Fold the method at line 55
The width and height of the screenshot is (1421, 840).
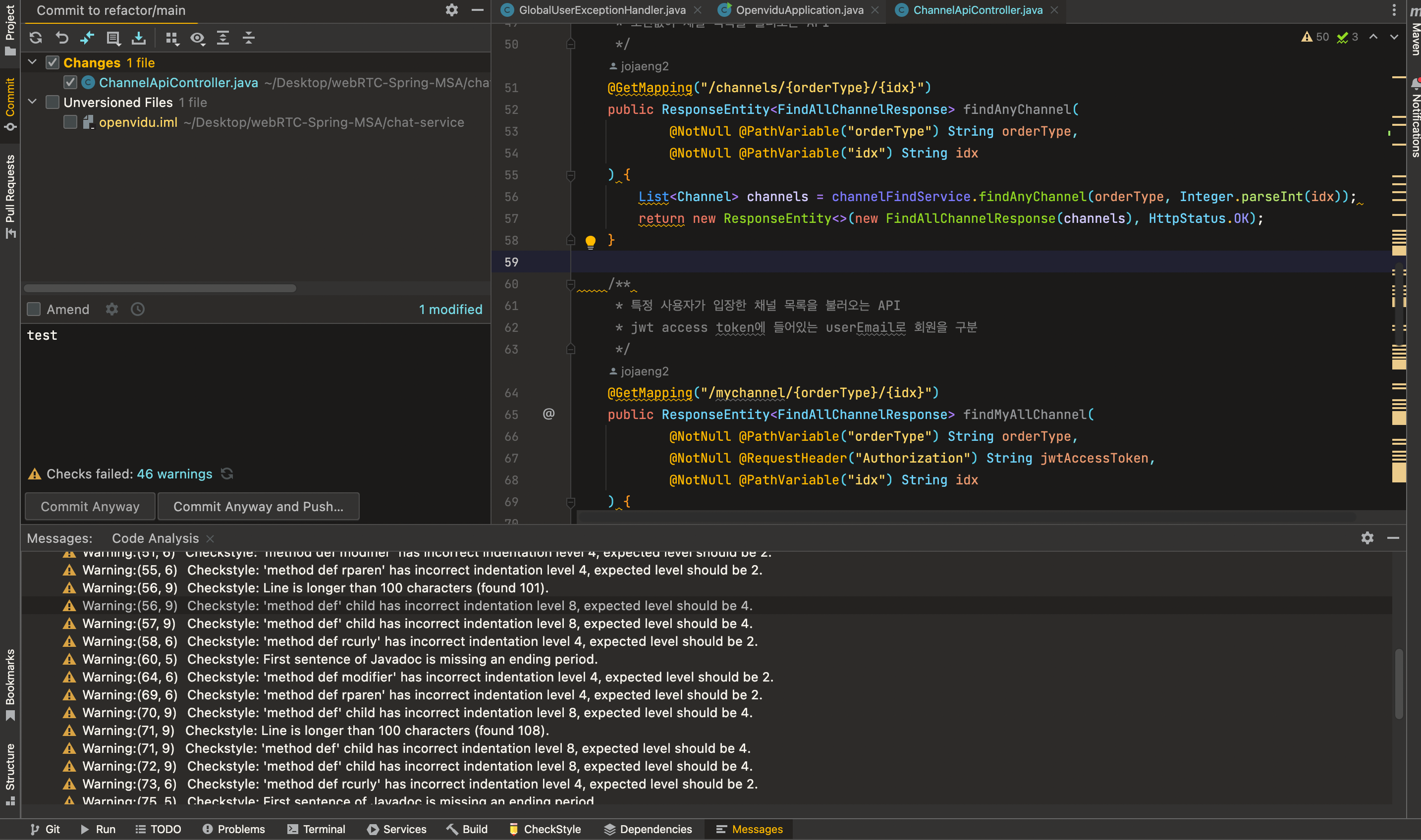(x=571, y=175)
